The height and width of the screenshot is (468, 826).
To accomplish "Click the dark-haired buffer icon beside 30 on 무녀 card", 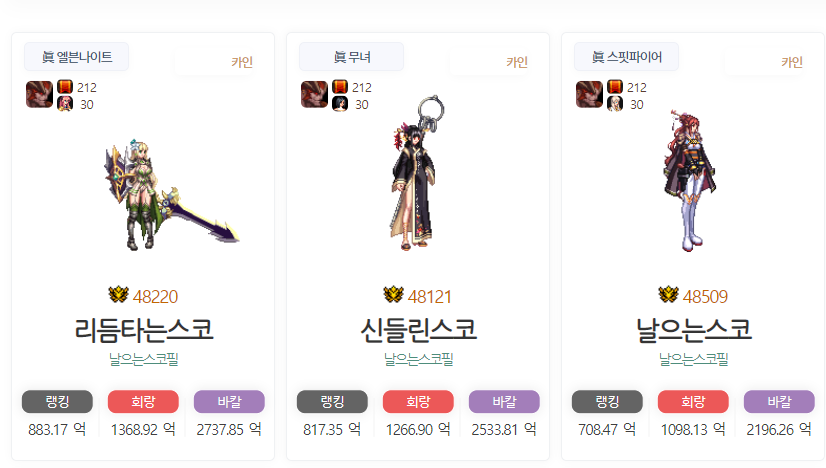I will pos(340,104).
